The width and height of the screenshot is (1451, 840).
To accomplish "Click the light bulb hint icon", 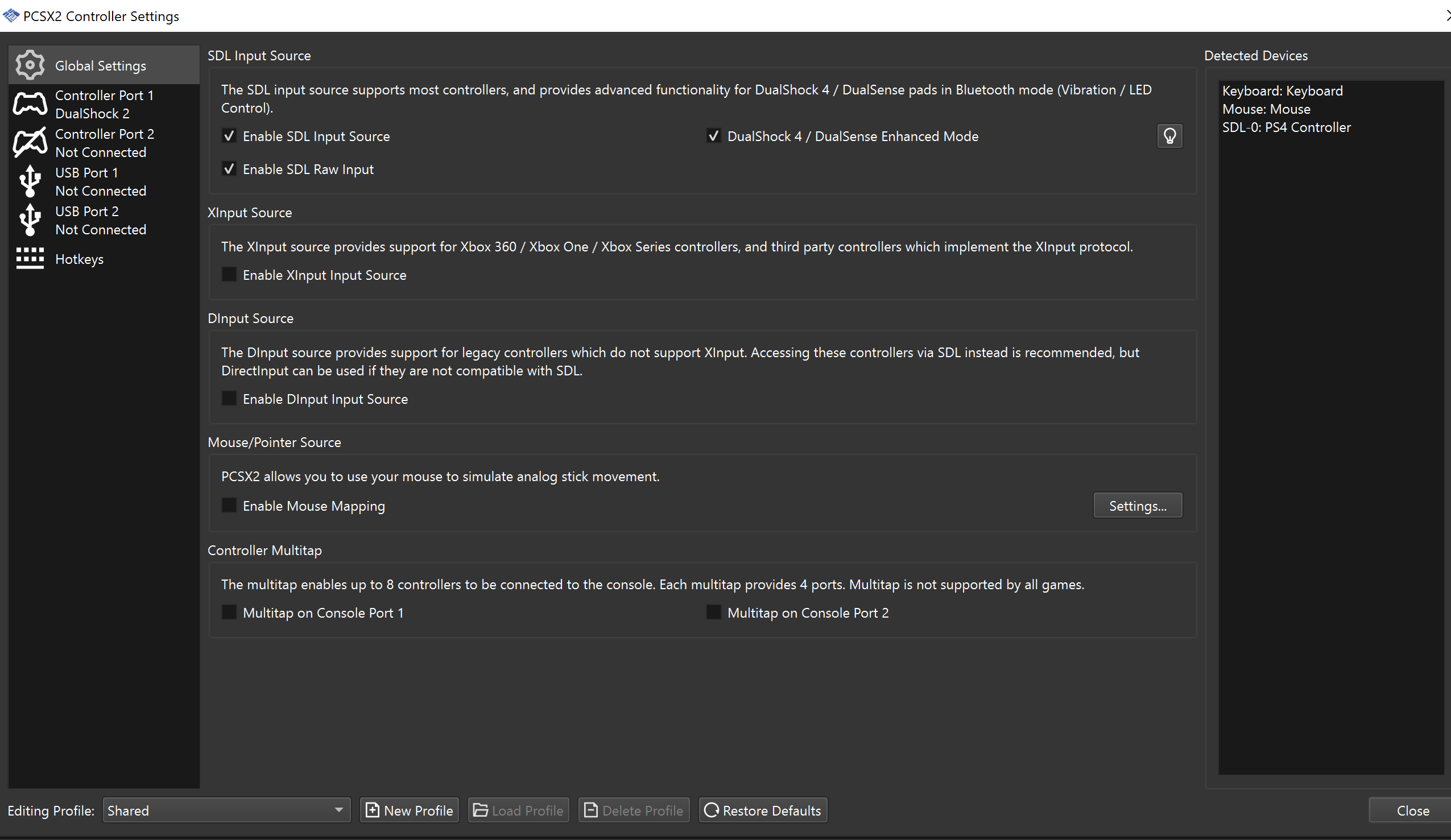I will pos(1169,136).
